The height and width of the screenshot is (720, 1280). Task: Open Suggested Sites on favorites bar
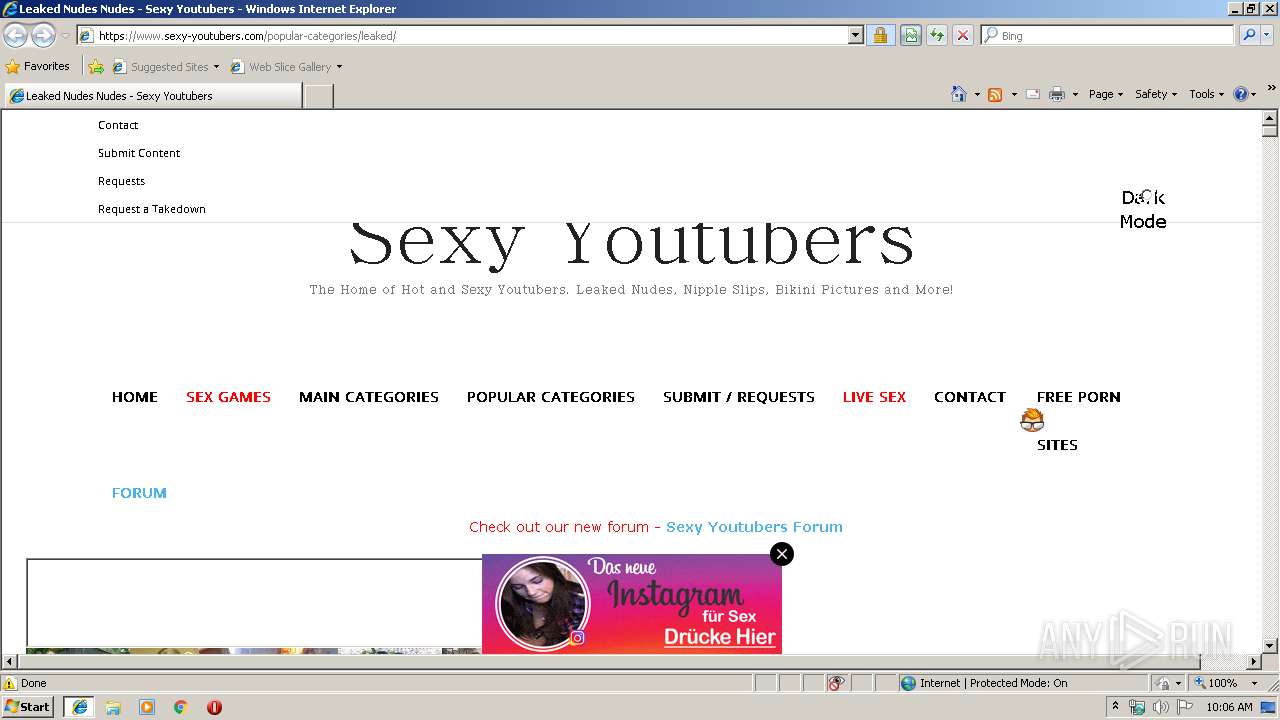(166, 67)
